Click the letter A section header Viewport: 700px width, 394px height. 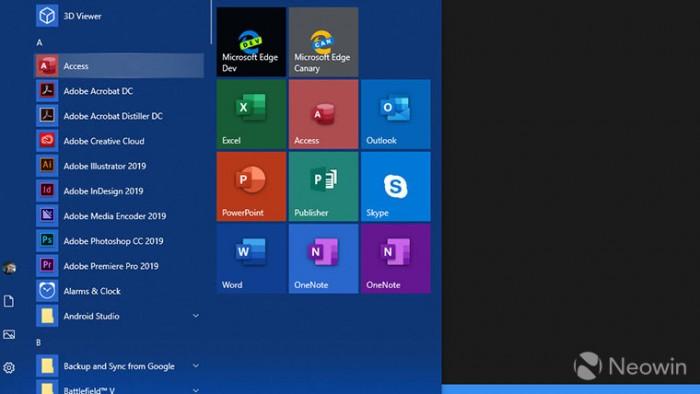click(39, 42)
